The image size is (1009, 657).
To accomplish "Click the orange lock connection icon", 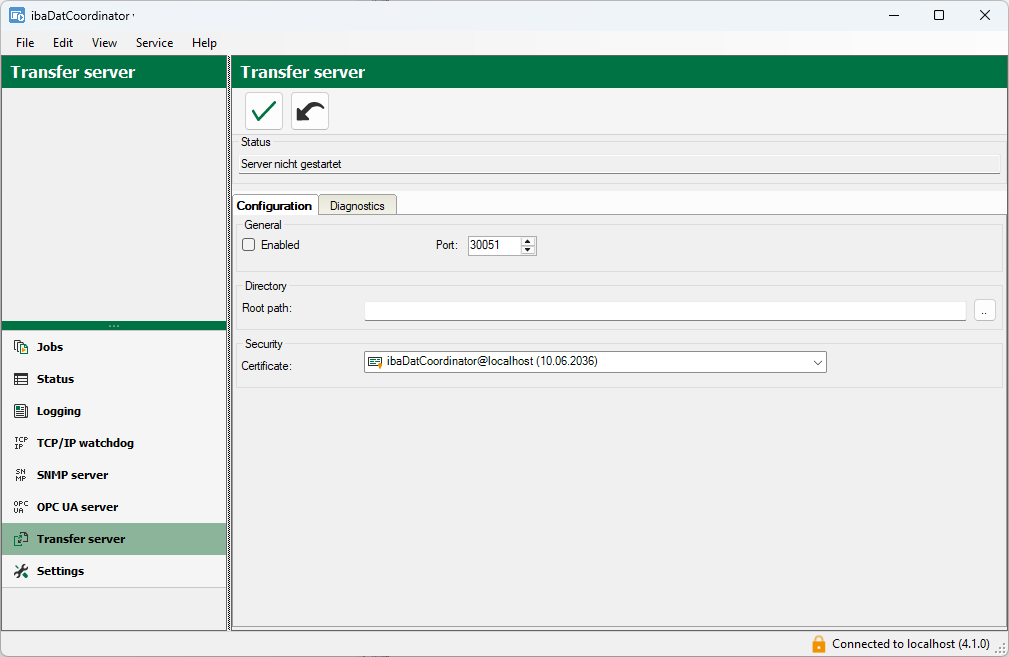I will pos(819,644).
